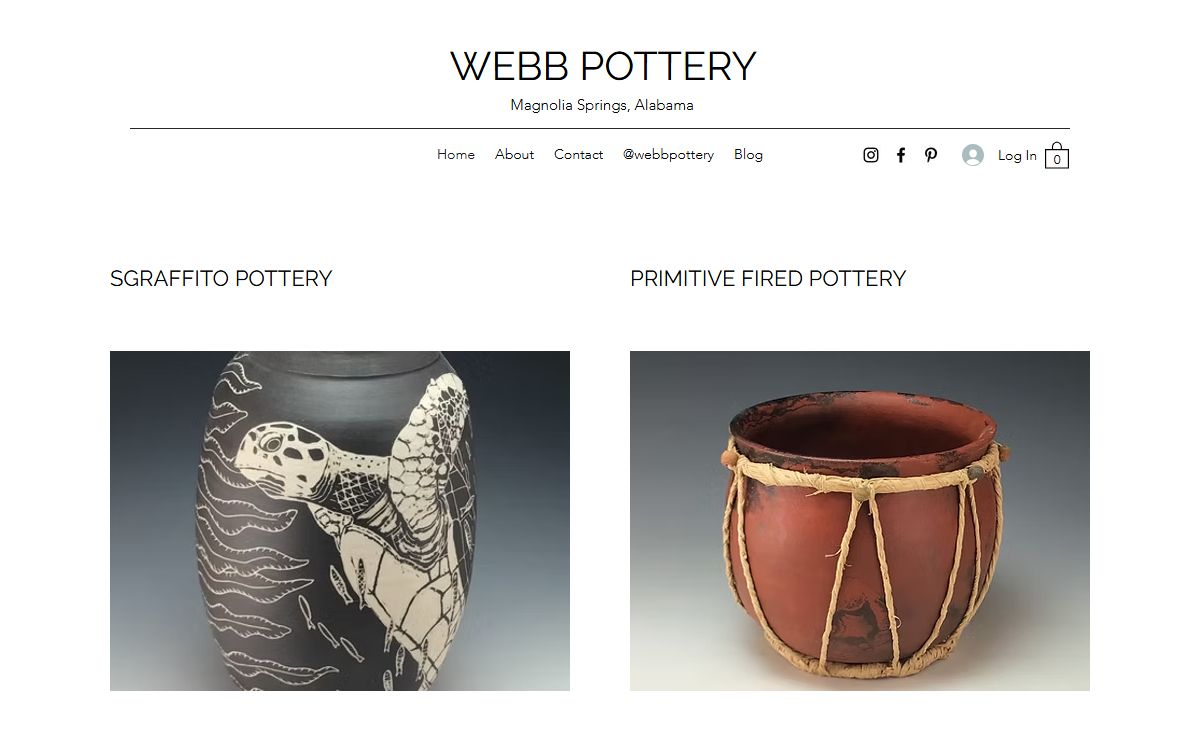Open the About page
The width and height of the screenshot is (1200, 740).
[x=514, y=155]
